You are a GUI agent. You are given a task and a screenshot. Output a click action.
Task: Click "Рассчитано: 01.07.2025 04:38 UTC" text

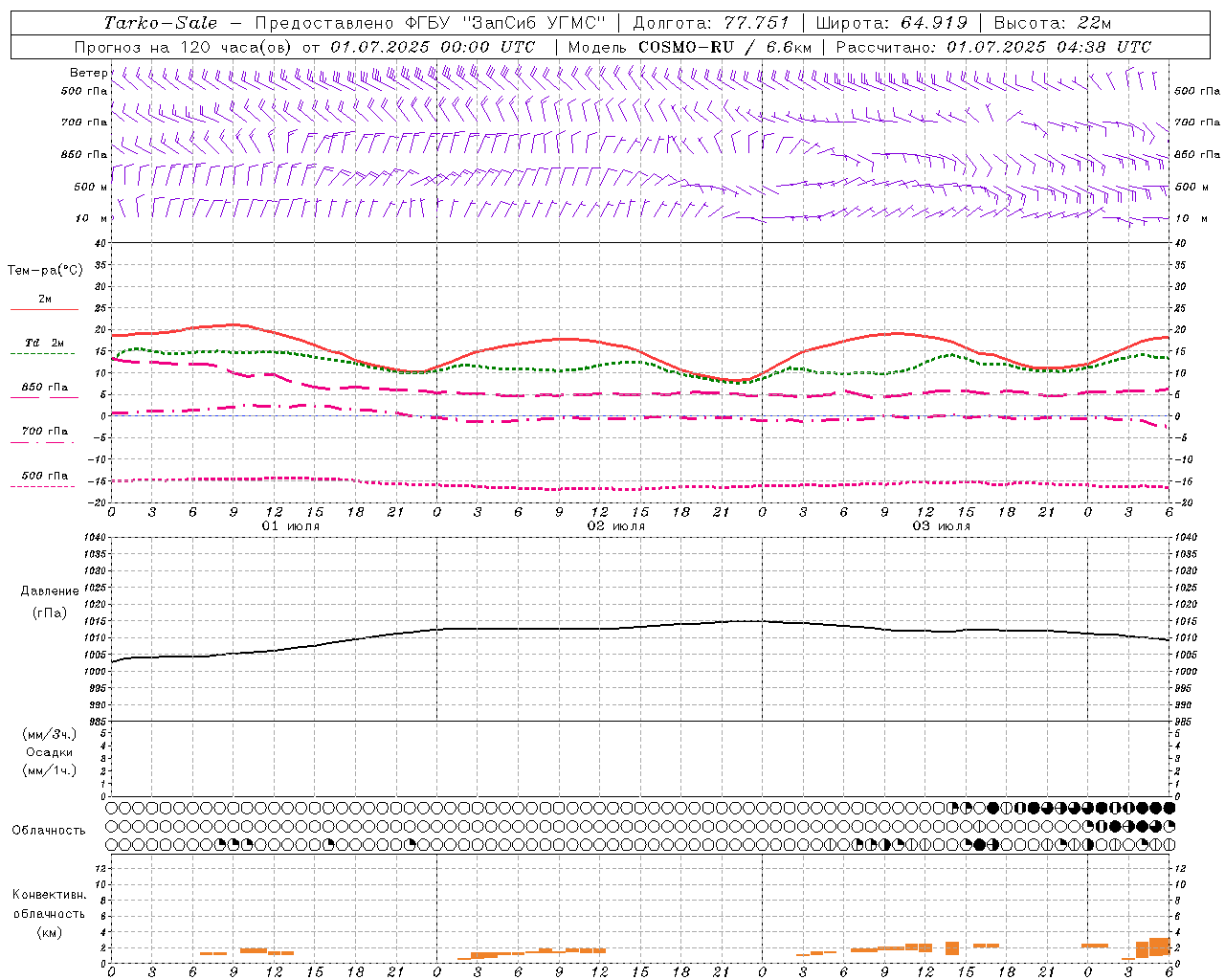993,47
